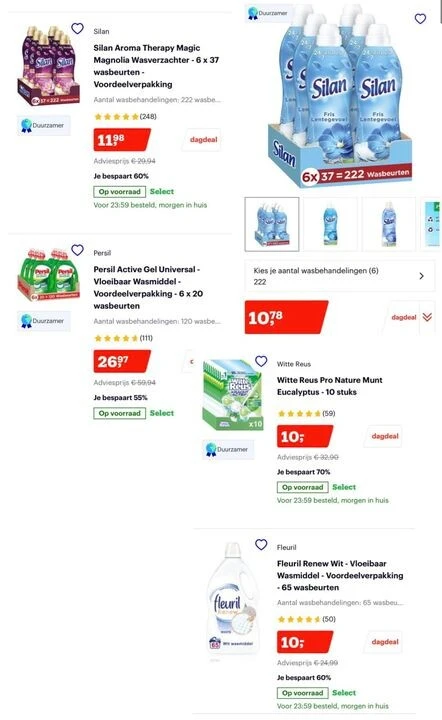The width and height of the screenshot is (442, 720).
Task: Click Duurzamer badge under Witte Reus image
Action: pyautogui.click(x=228, y=450)
